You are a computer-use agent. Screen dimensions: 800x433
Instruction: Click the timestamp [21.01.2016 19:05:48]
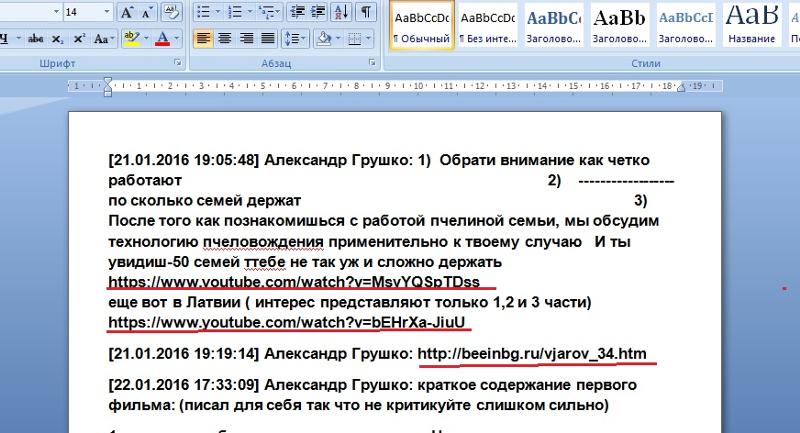click(184, 160)
